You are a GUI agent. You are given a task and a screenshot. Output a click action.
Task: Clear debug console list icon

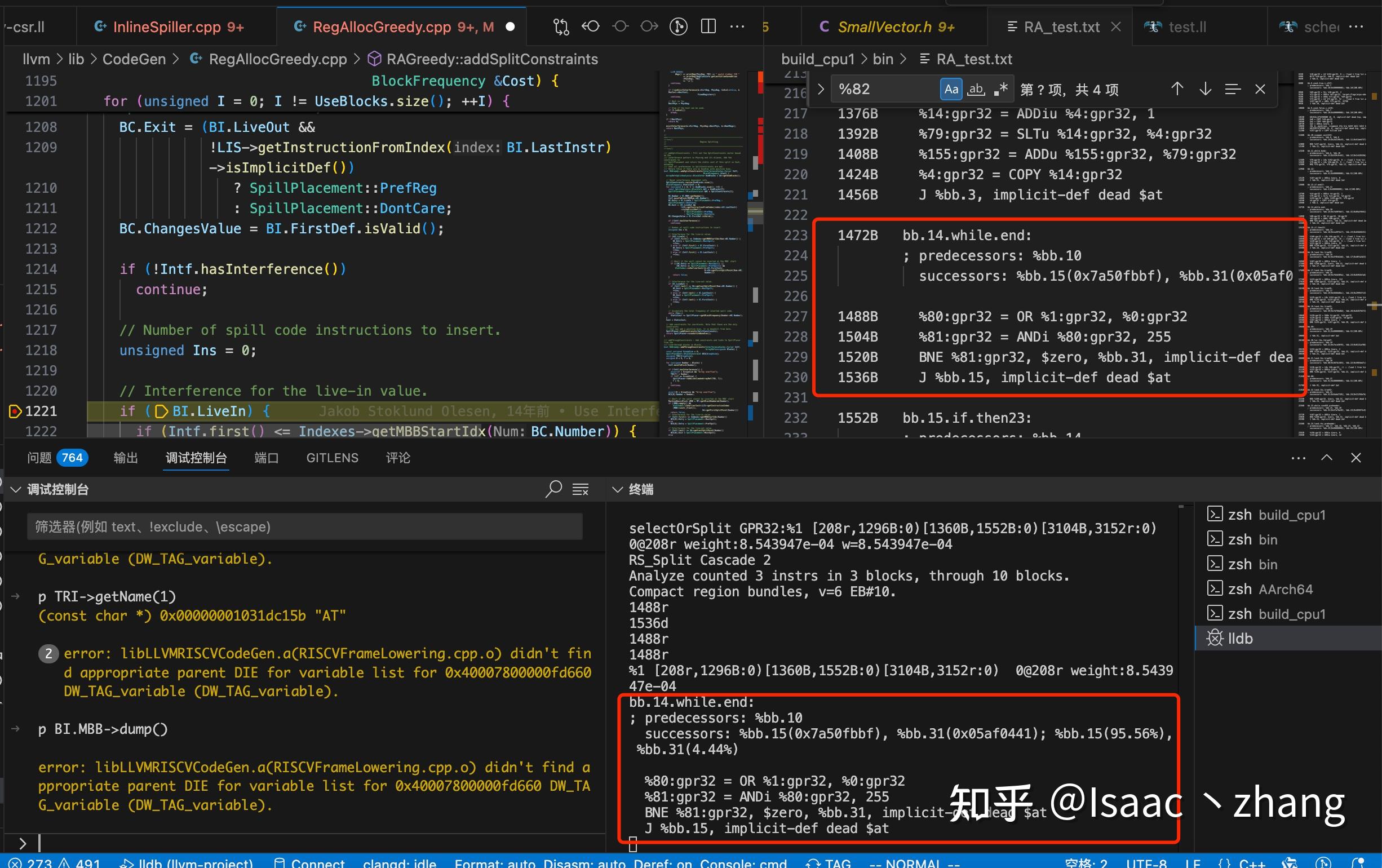(581, 489)
